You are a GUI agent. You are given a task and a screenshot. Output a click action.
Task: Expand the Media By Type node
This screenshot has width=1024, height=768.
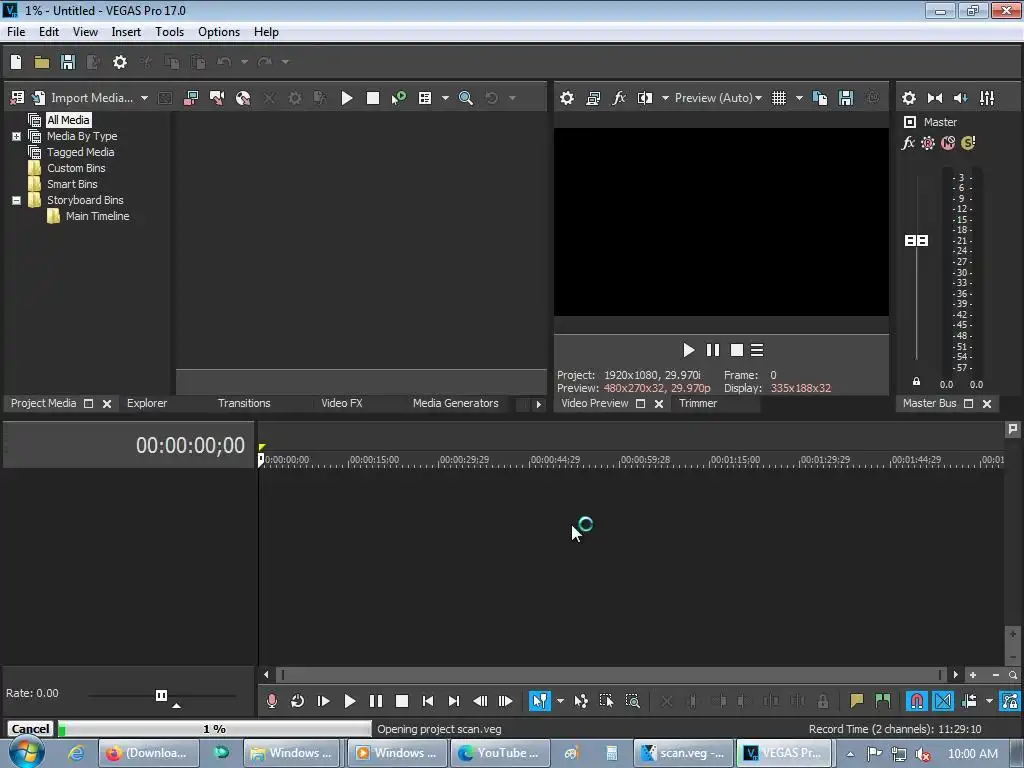tap(16, 136)
